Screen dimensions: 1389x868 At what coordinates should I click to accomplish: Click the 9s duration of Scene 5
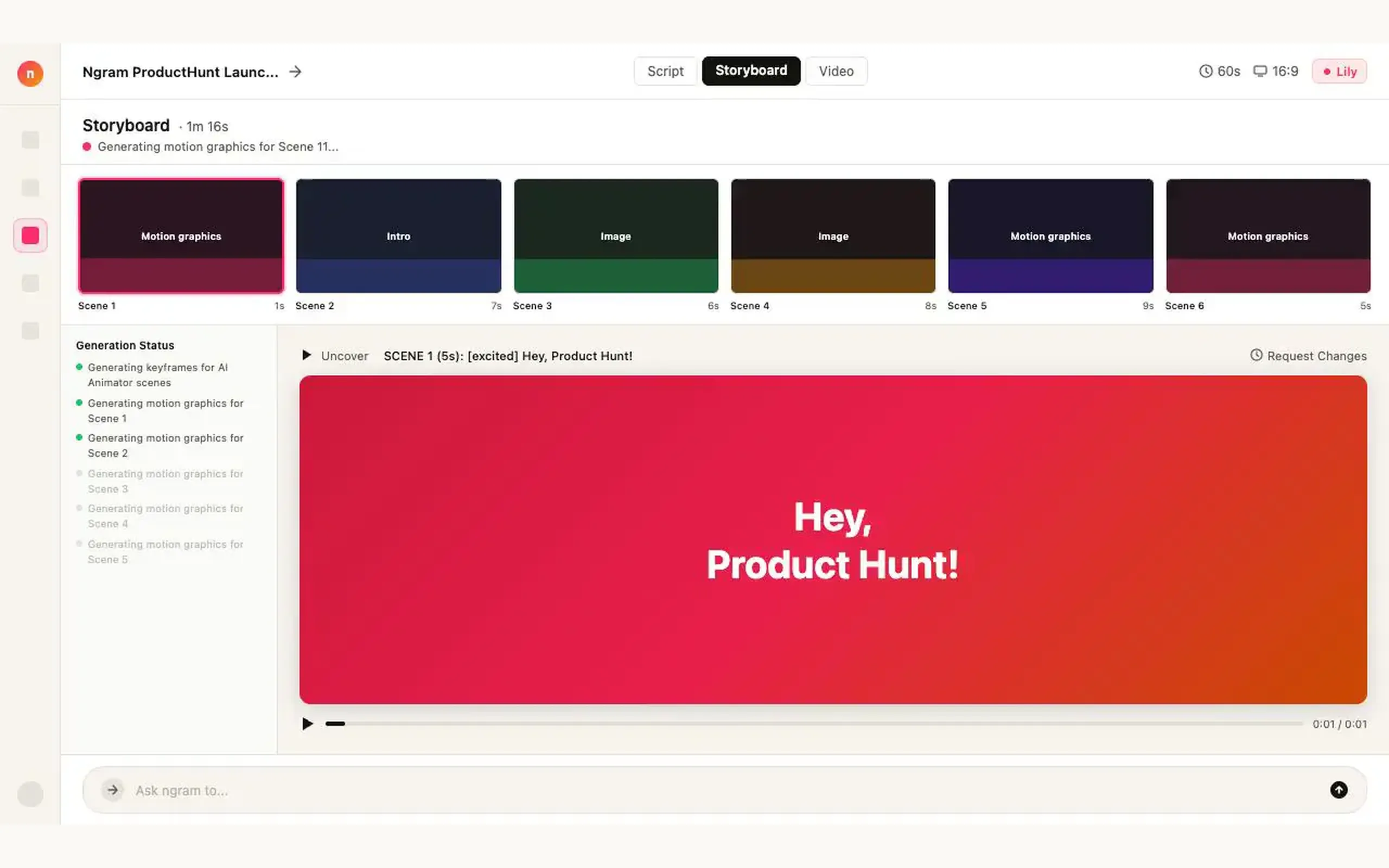[x=1148, y=306]
